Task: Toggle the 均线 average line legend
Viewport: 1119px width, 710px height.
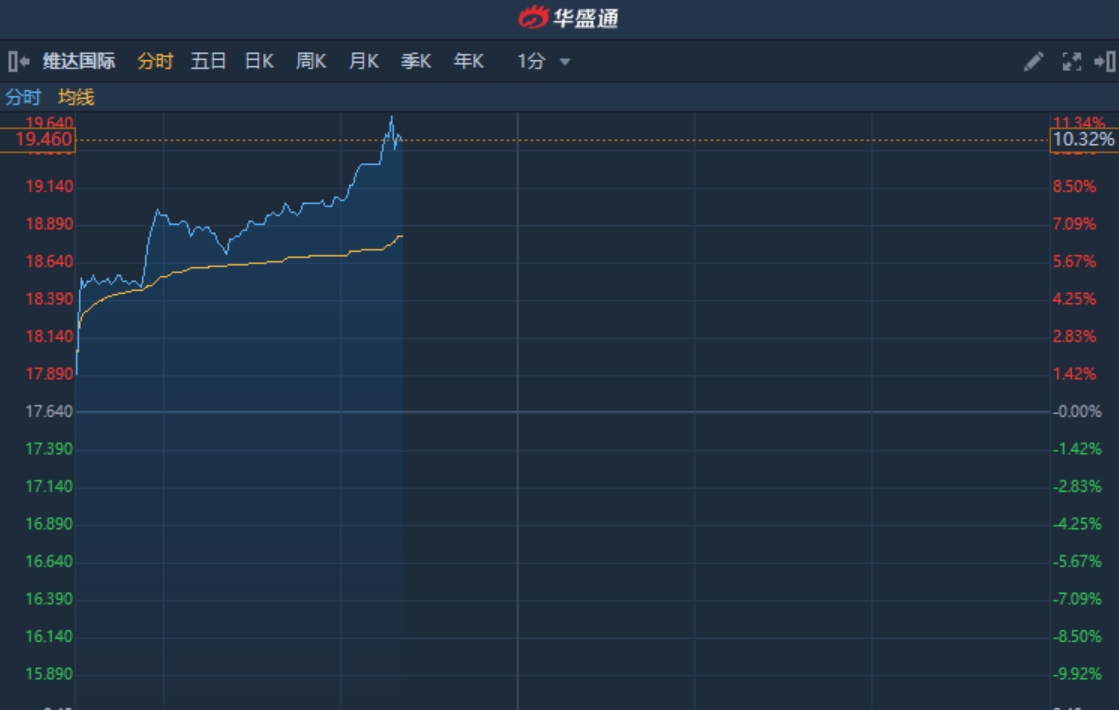Action: (76, 97)
